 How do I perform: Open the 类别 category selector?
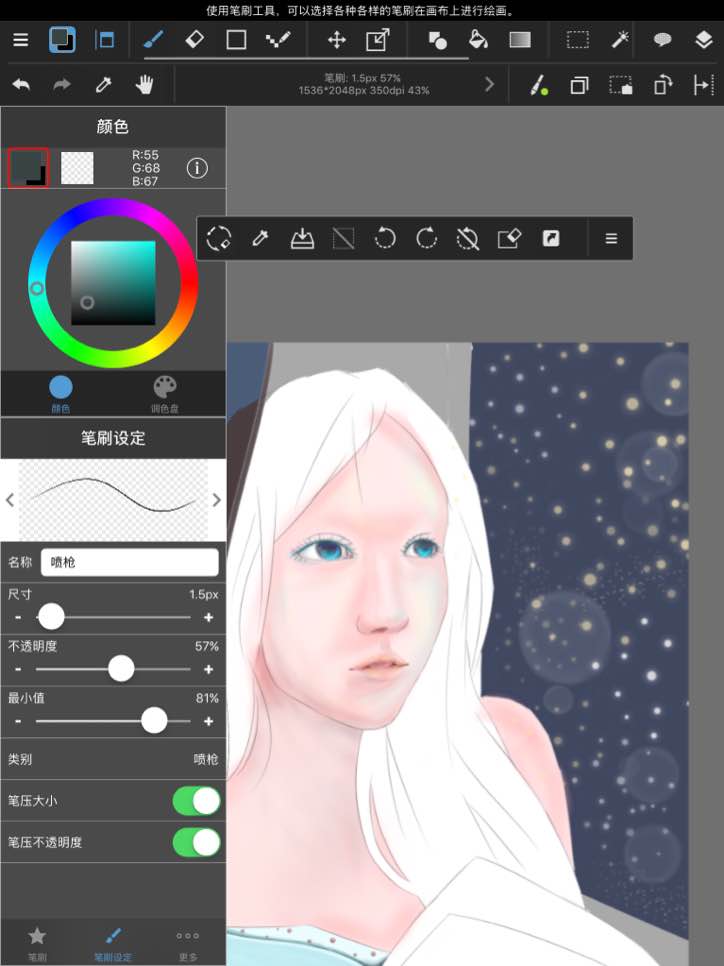click(113, 759)
